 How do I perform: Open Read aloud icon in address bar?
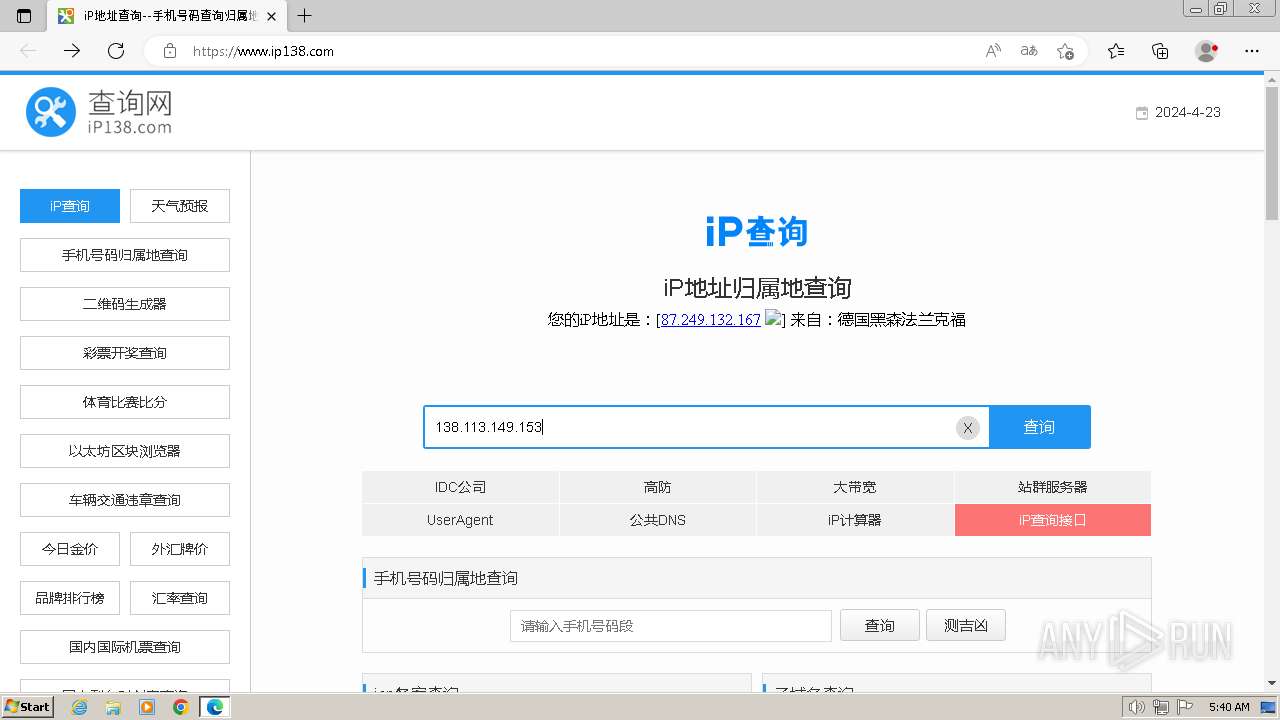(993, 51)
